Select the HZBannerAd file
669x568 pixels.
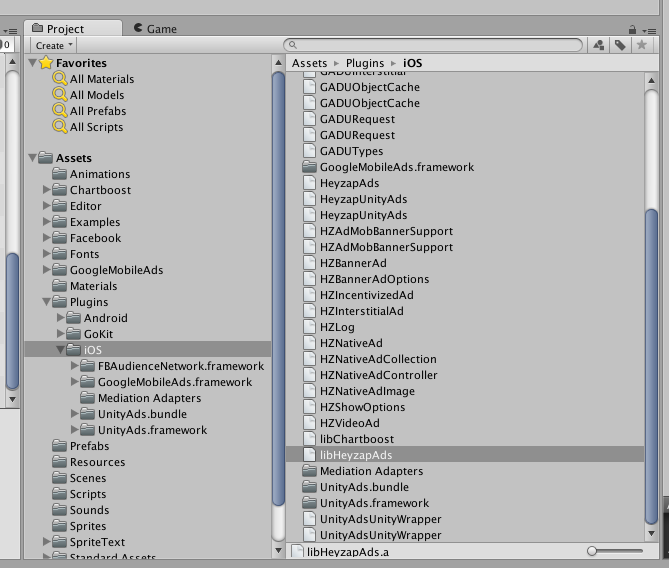point(353,263)
